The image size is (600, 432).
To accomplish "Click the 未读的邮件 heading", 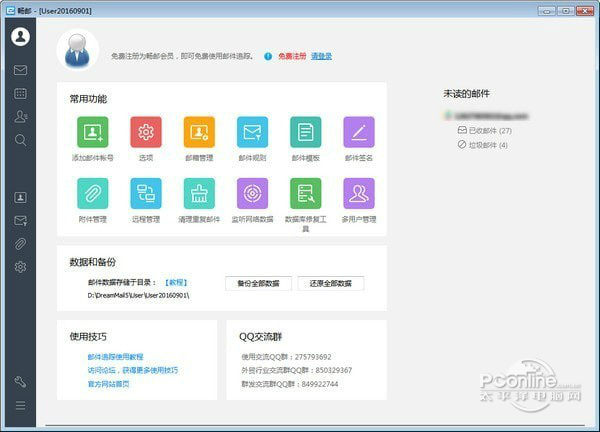I will 466,93.
